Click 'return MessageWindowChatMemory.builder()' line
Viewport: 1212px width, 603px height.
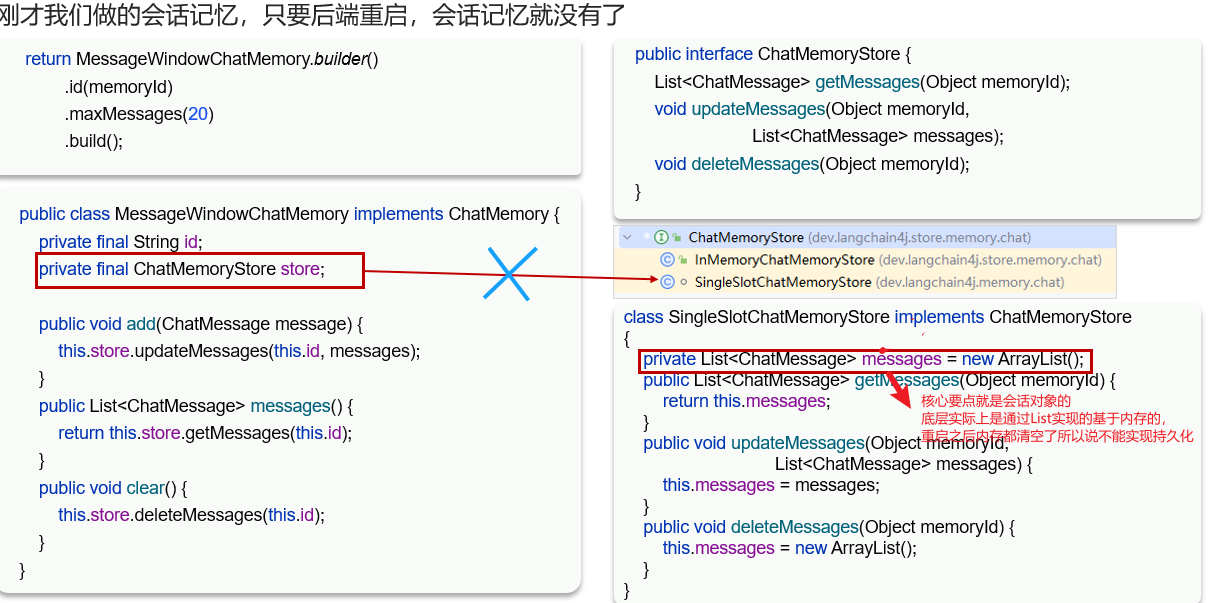(202, 59)
